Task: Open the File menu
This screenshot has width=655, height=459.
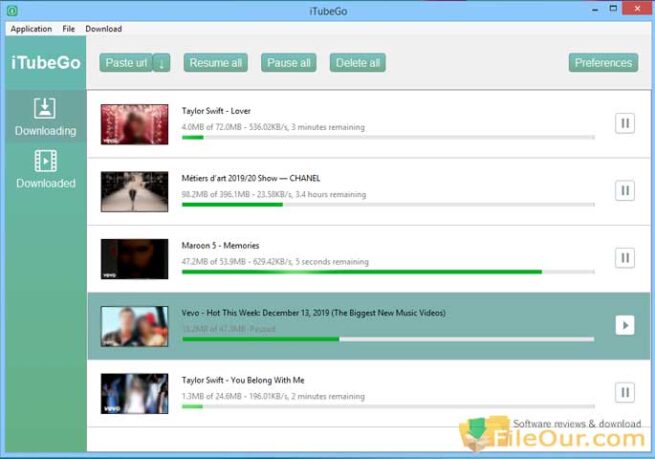Action: tap(69, 29)
